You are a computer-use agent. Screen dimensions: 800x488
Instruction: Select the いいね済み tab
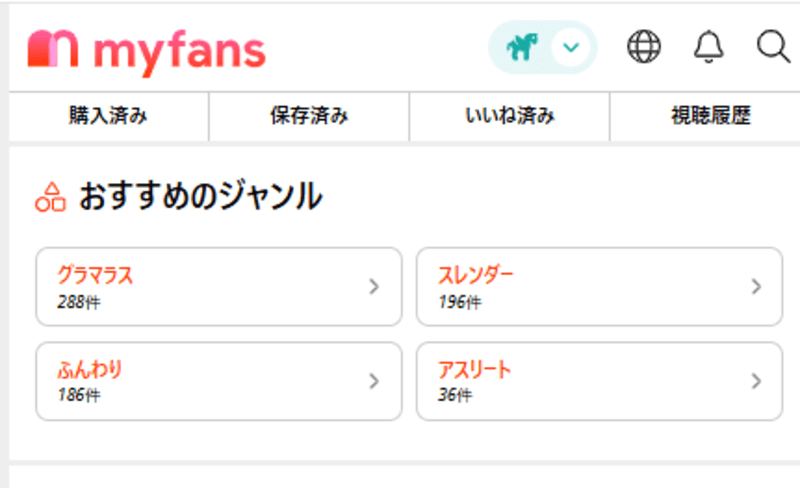509,117
